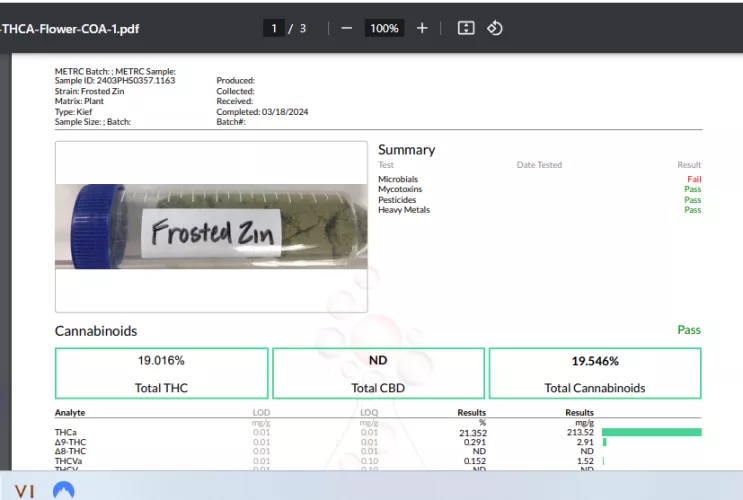This screenshot has width=743, height=500.
Task: Click the zoom out minus icon
Action: tap(346, 28)
